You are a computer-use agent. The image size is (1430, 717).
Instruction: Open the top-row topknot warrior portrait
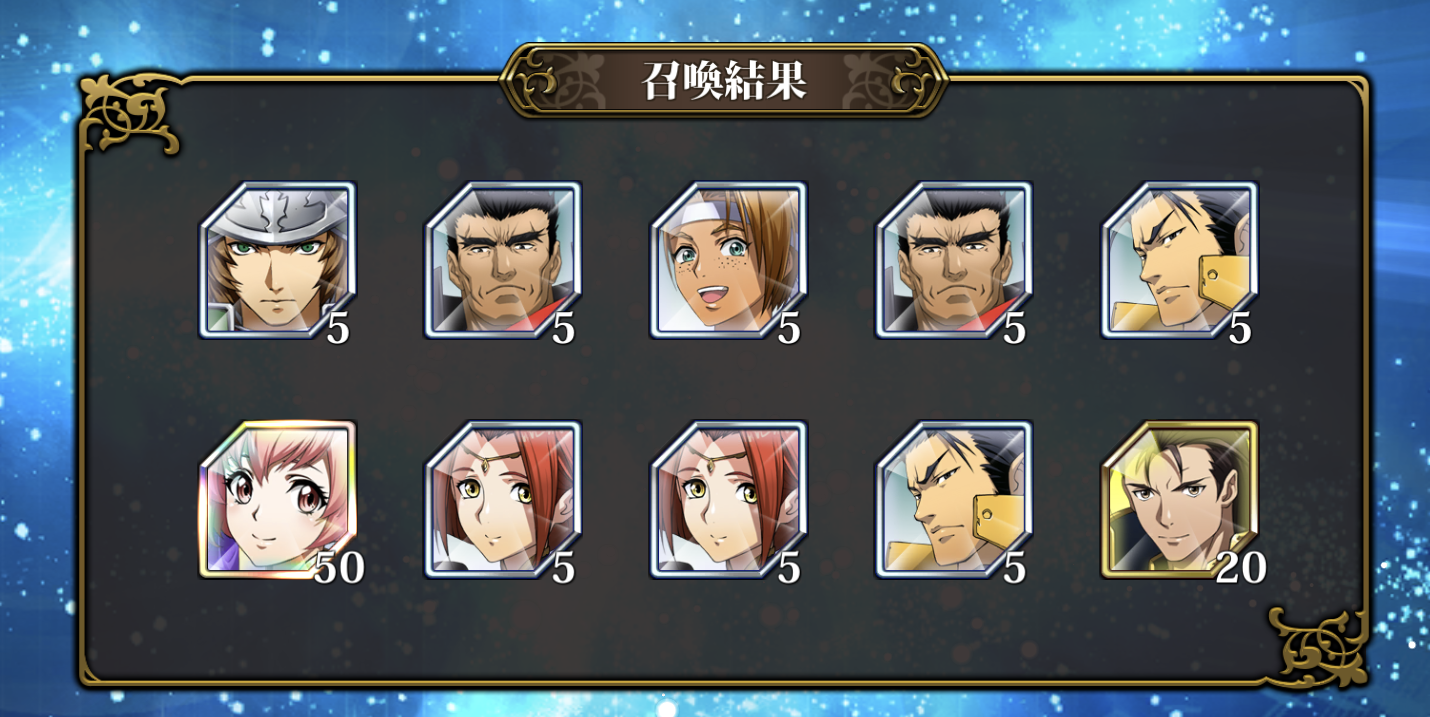[1180, 260]
